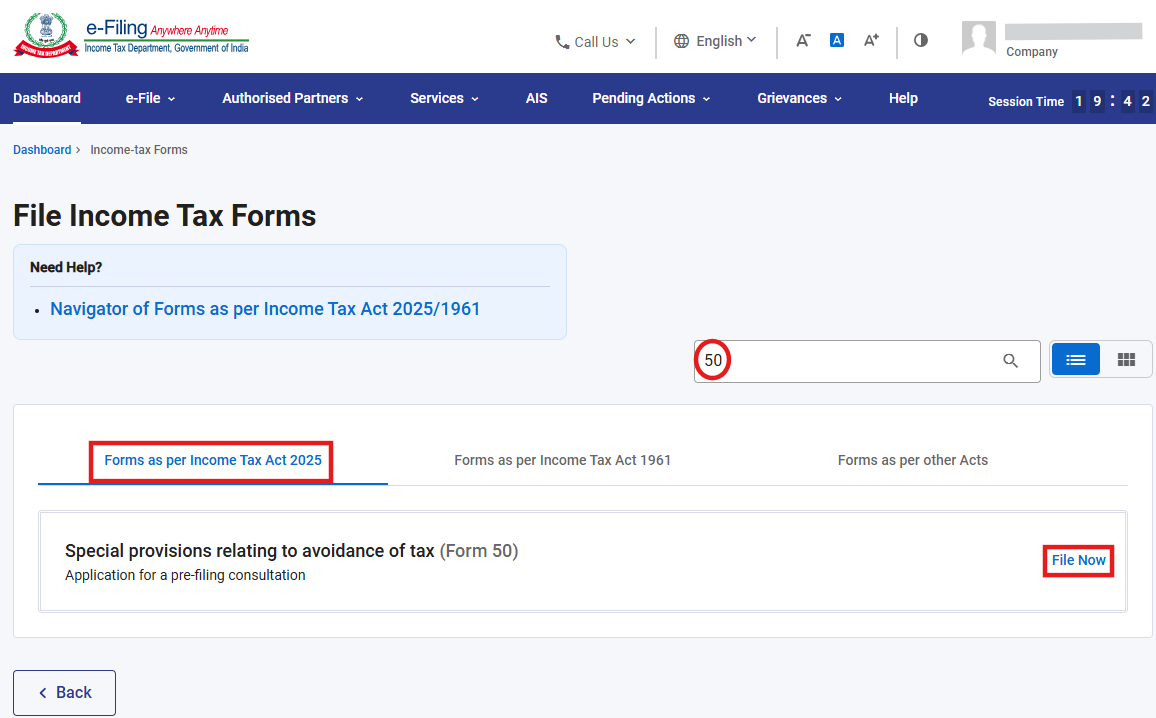Click 'Application for a pre-filing consultation' text
This screenshot has width=1156, height=718.
point(185,575)
